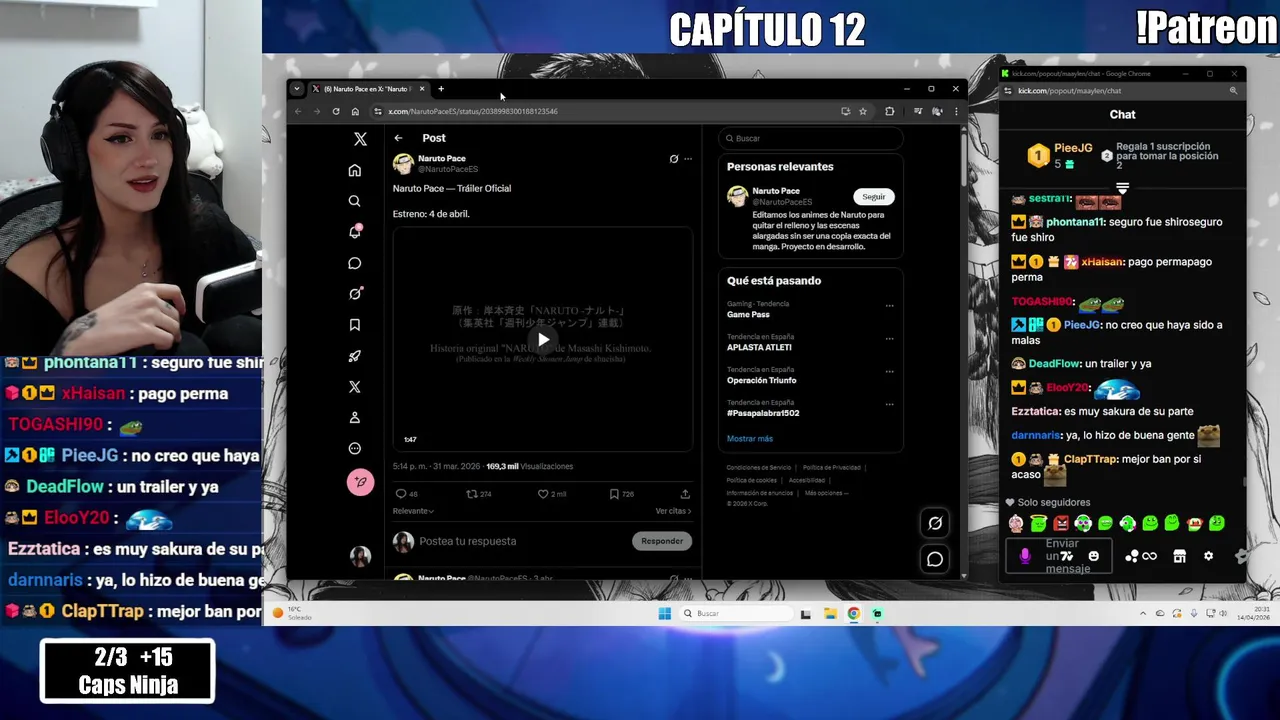Click the reply icon with 48 replies
The height and width of the screenshot is (720, 1280).
coord(400,494)
